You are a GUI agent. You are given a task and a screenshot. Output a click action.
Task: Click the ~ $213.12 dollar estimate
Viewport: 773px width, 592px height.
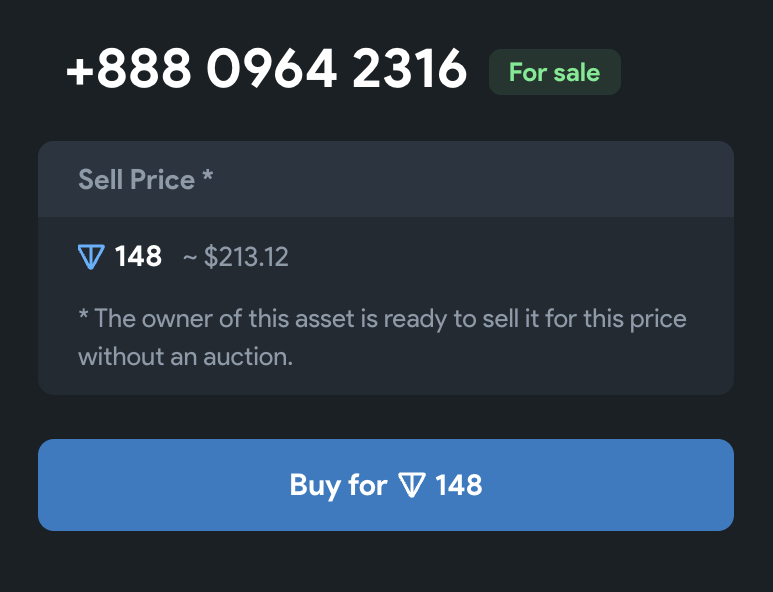point(236,257)
